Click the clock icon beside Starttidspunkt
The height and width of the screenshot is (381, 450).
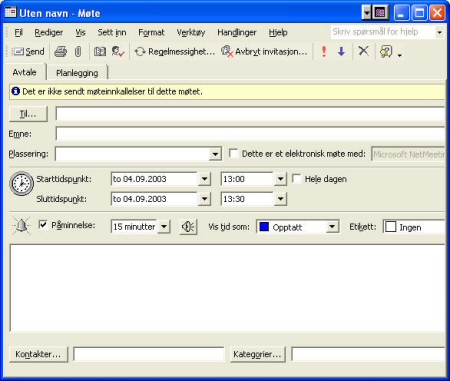click(21, 183)
